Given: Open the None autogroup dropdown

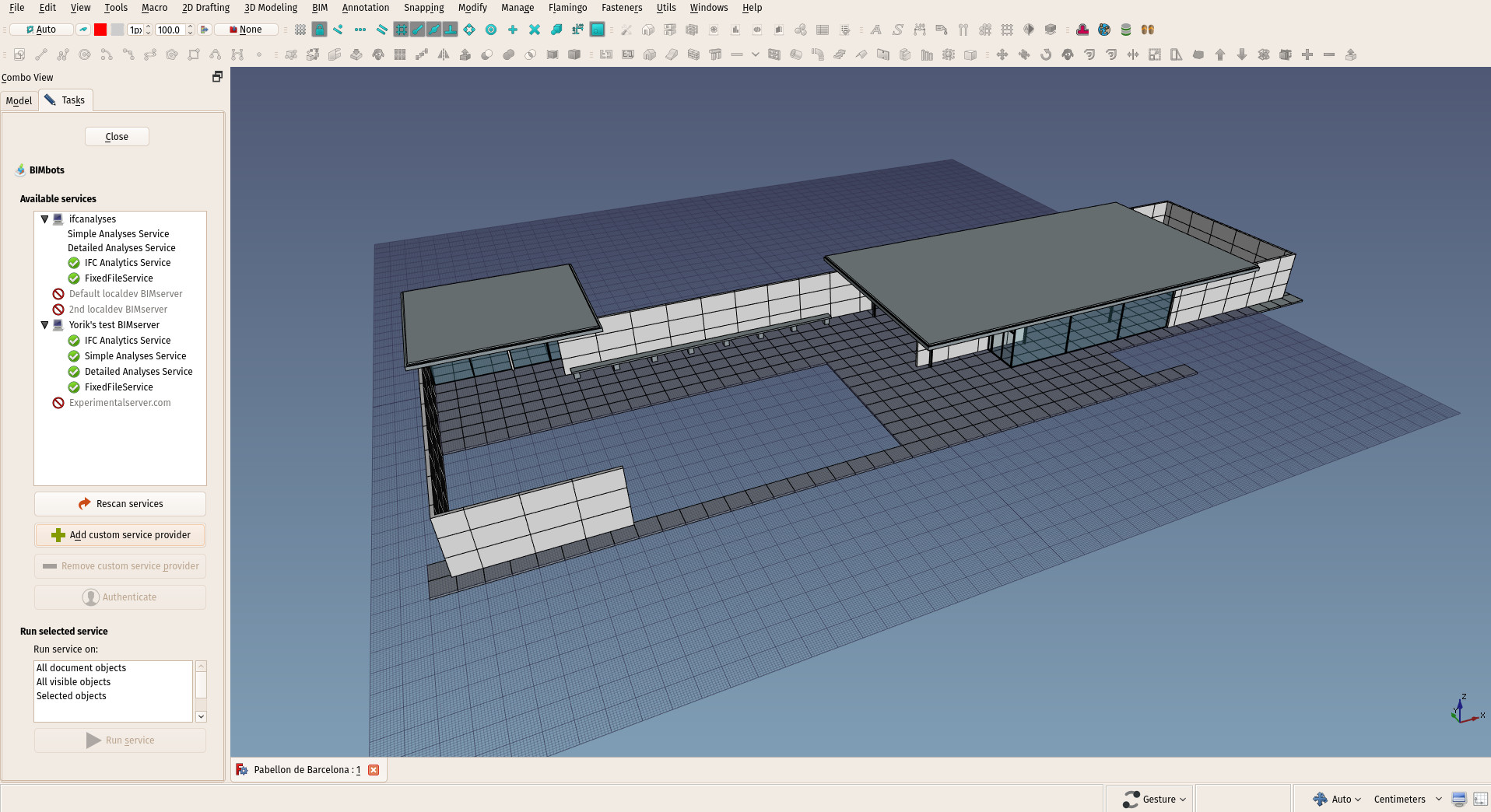Looking at the screenshot, I should (x=247, y=30).
